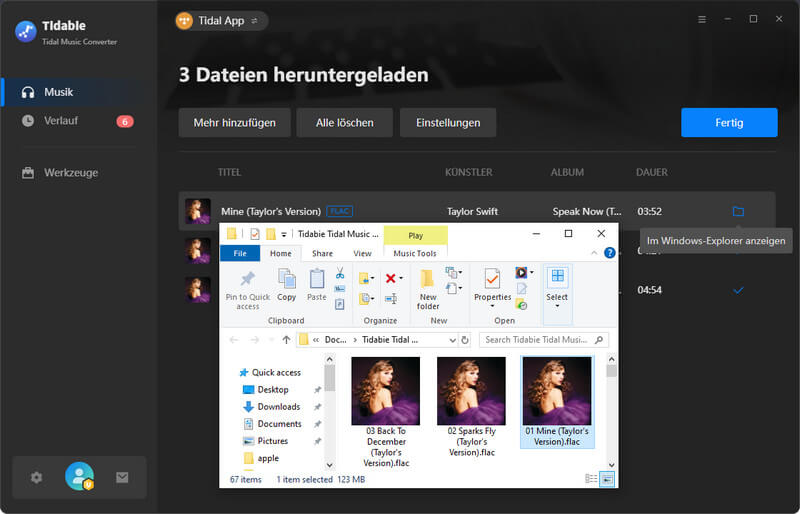Switch to the Home ribbon tab
The image size is (800, 514).
tap(281, 253)
